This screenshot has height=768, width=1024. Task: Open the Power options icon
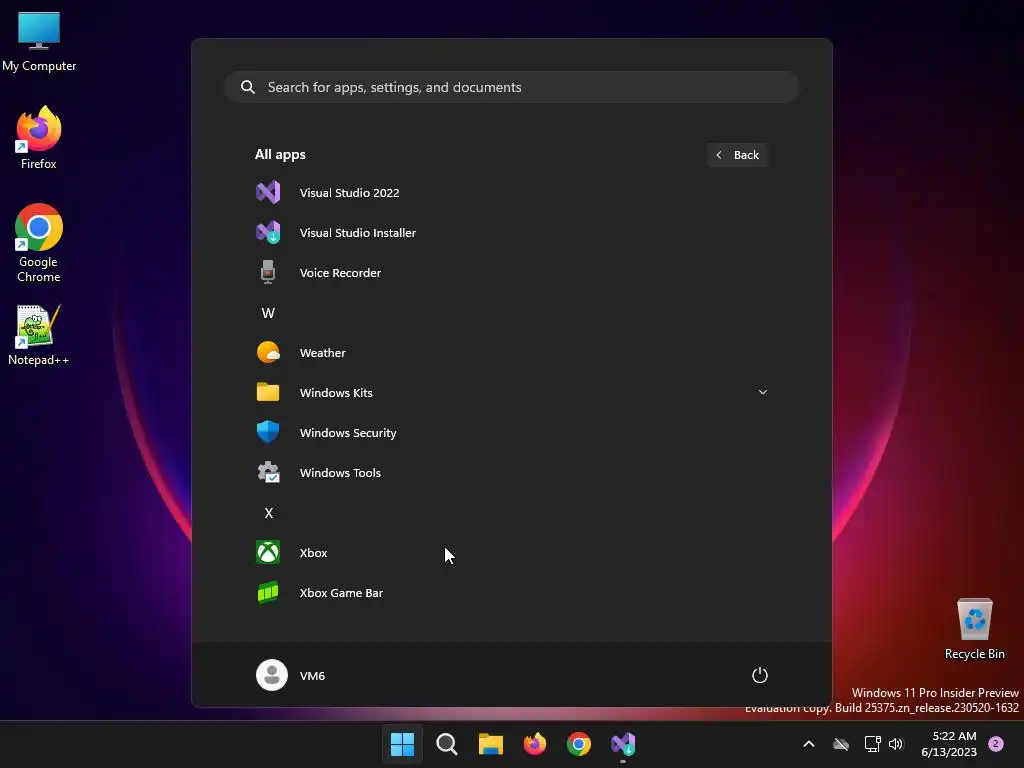click(x=760, y=675)
